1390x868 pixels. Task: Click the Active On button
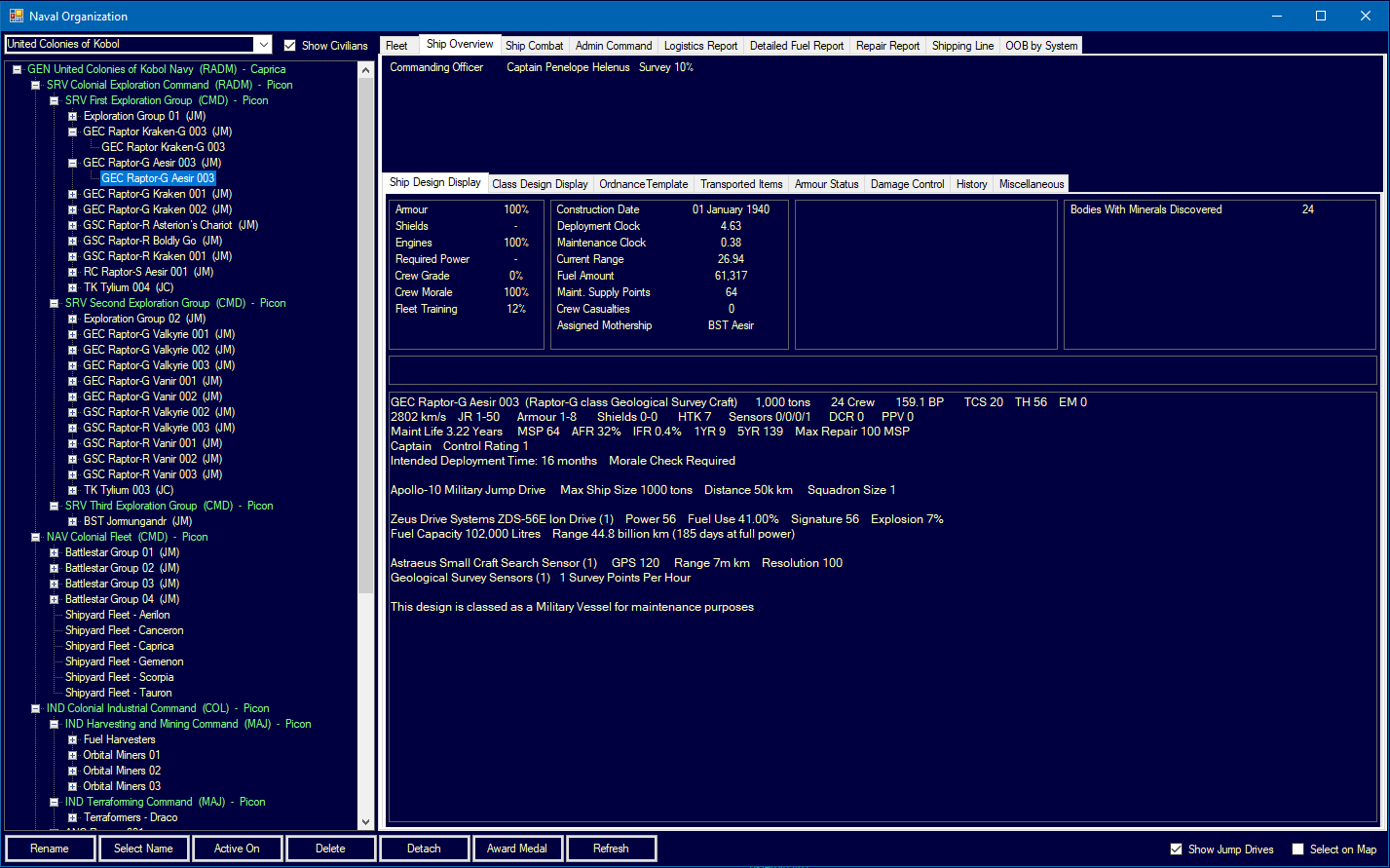(x=237, y=849)
